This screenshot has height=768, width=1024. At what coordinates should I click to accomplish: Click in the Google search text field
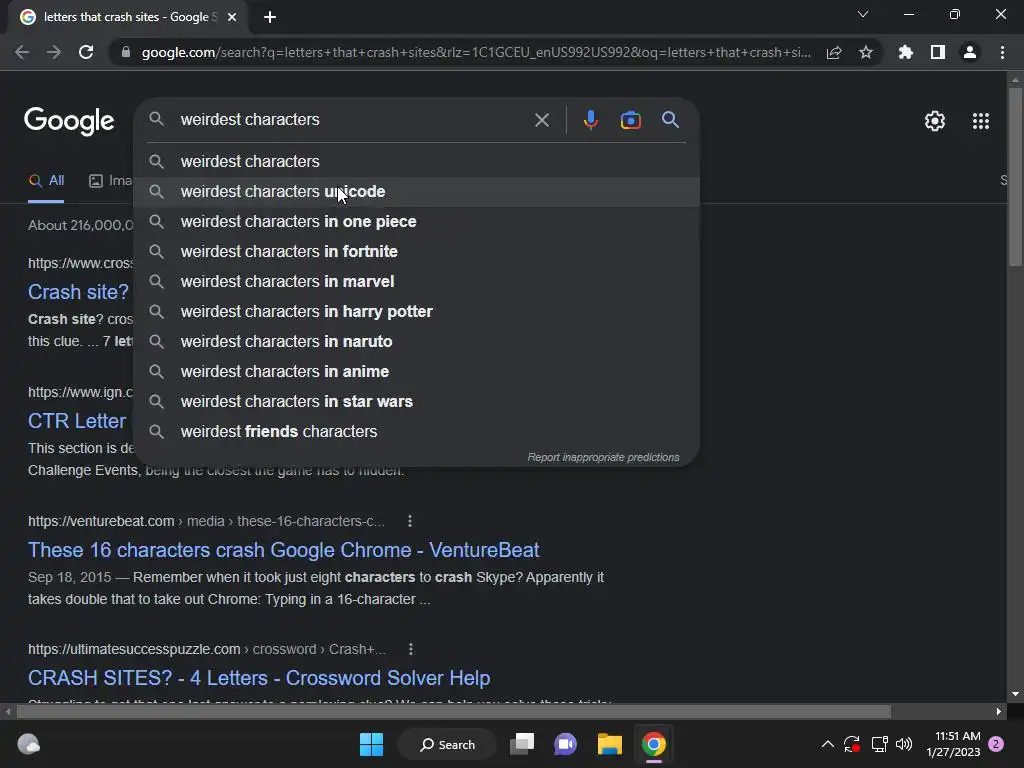tap(353, 120)
